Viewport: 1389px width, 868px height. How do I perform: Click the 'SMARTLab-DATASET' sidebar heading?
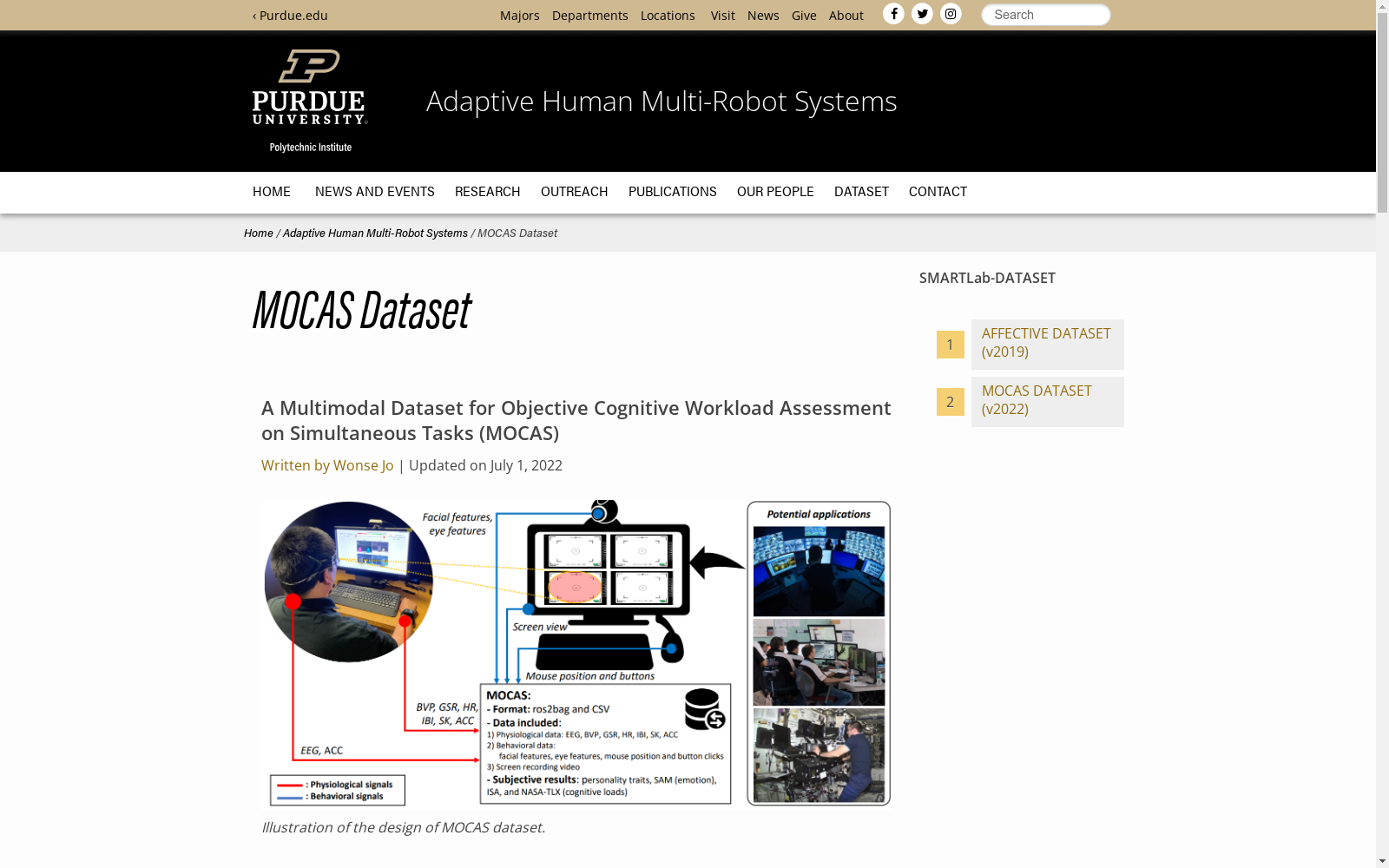[987, 278]
